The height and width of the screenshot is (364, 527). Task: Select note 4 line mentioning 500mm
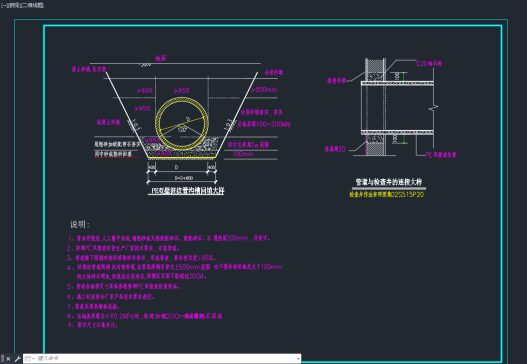point(174,267)
